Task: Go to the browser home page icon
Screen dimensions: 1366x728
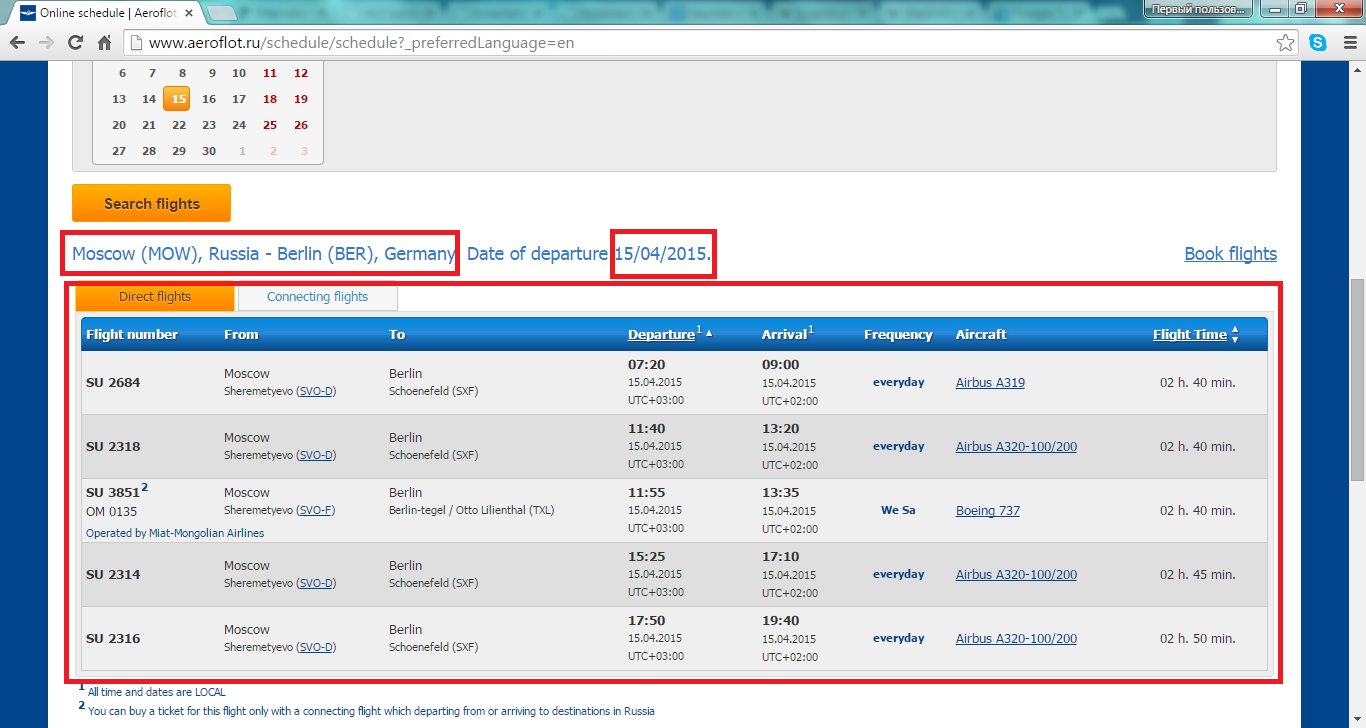Action: [104, 43]
